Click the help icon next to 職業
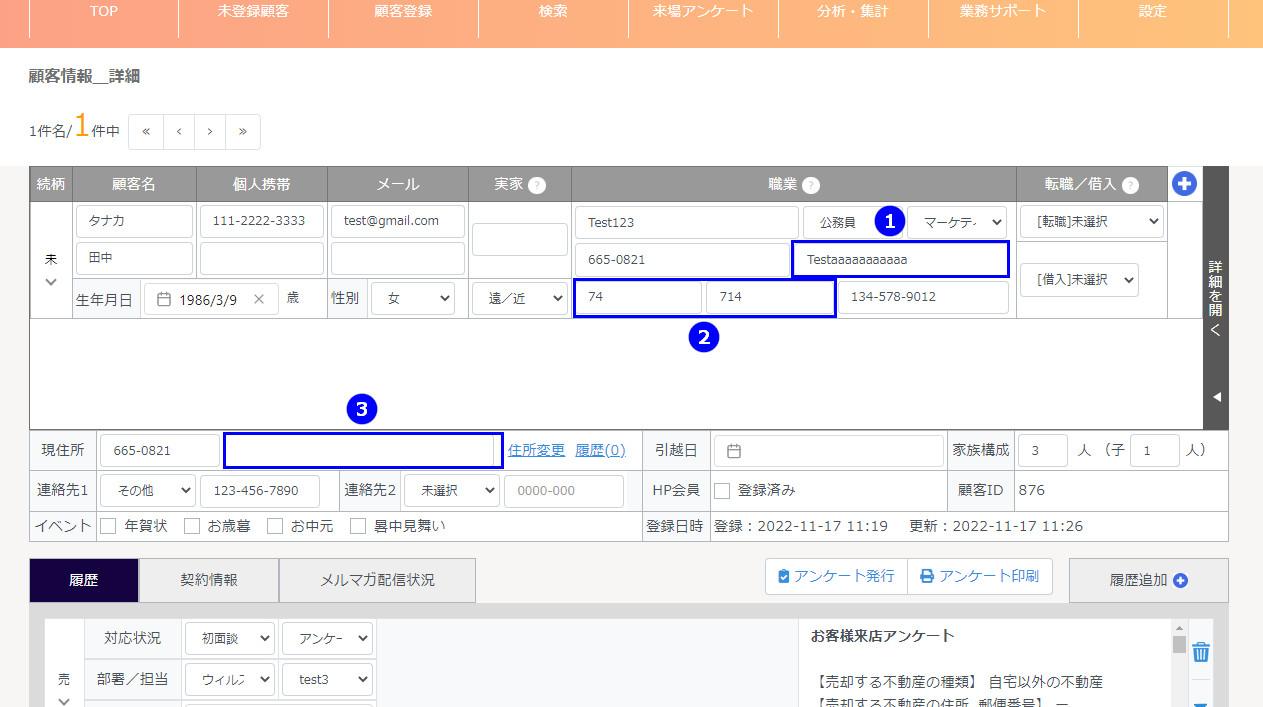 [x=811, y=185]
